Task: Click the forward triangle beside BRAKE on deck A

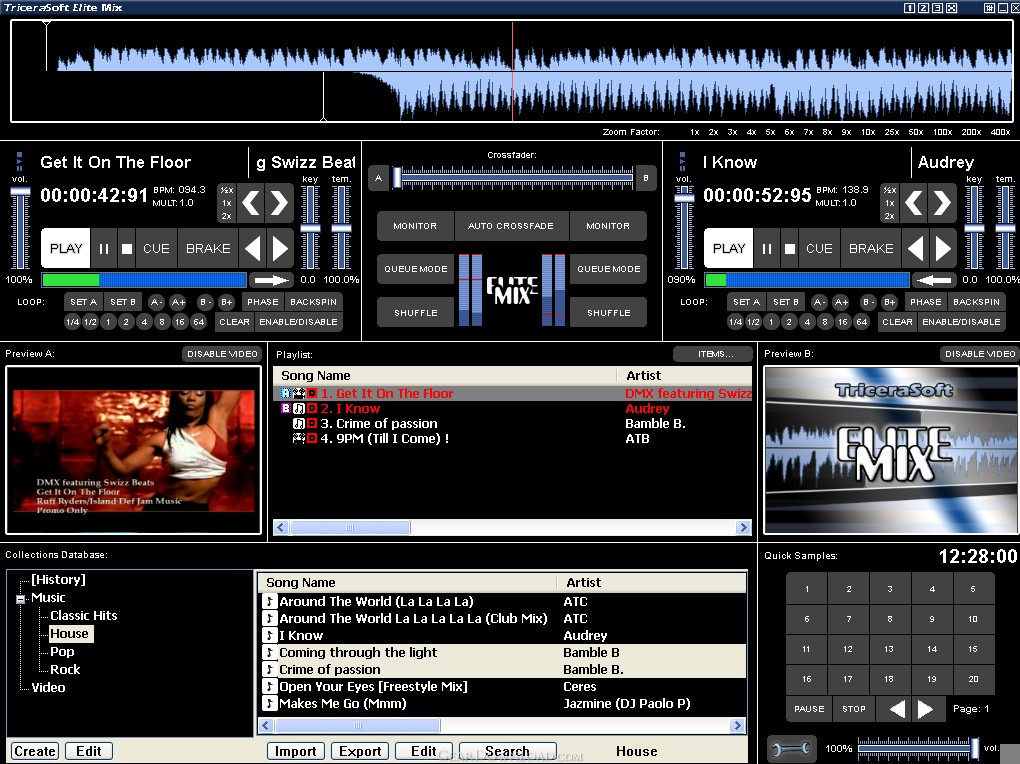Action: pyautogui.click(x=280, y=249)
